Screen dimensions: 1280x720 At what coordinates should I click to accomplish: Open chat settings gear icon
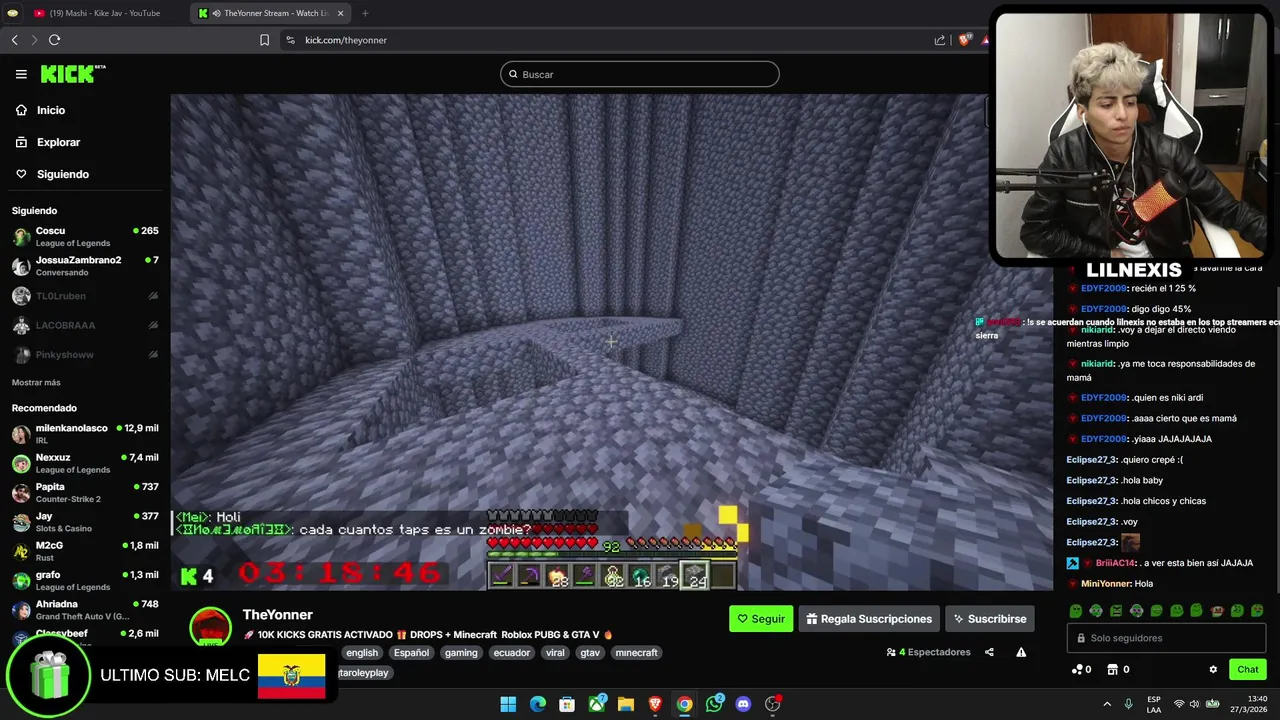coord(1213,670)
